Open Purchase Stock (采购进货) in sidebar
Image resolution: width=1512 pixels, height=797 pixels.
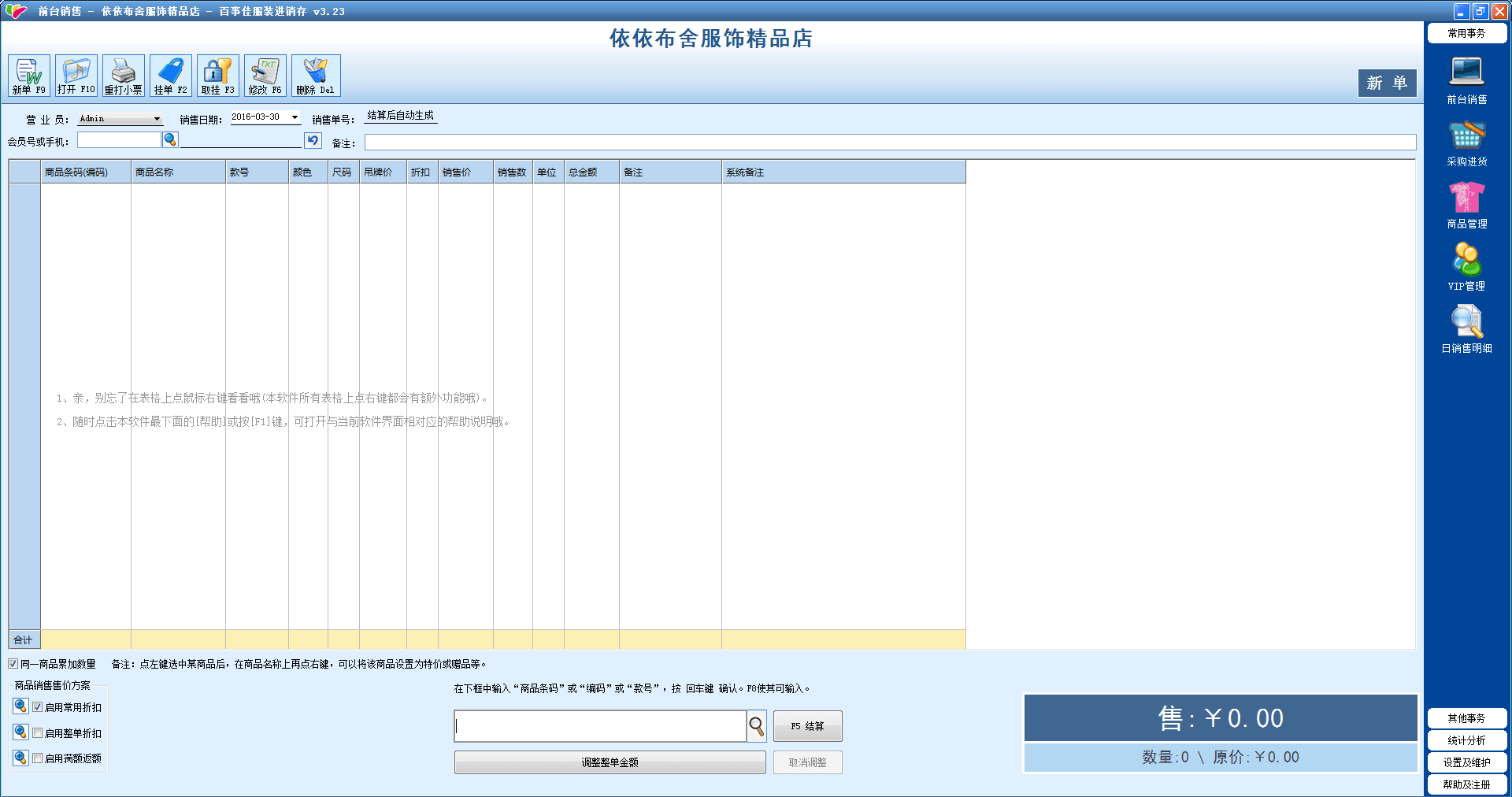1466,143
